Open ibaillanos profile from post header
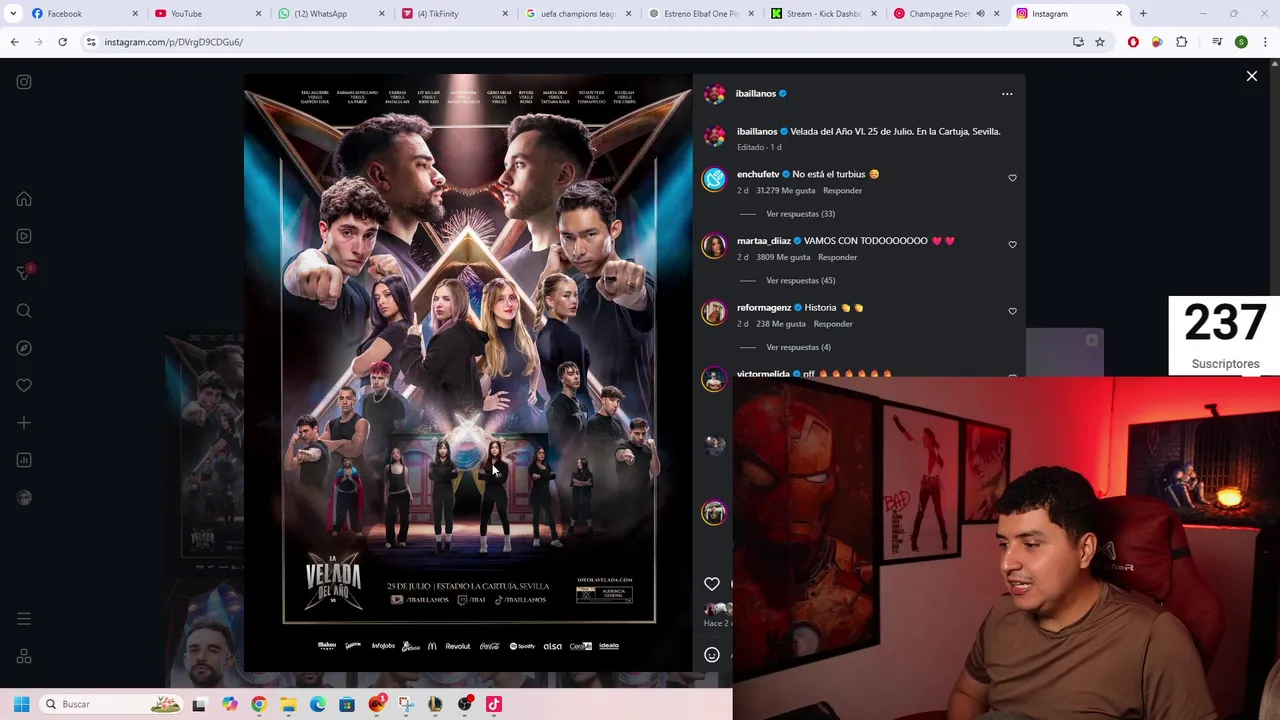1280x720 pixels. pos(755,94)
